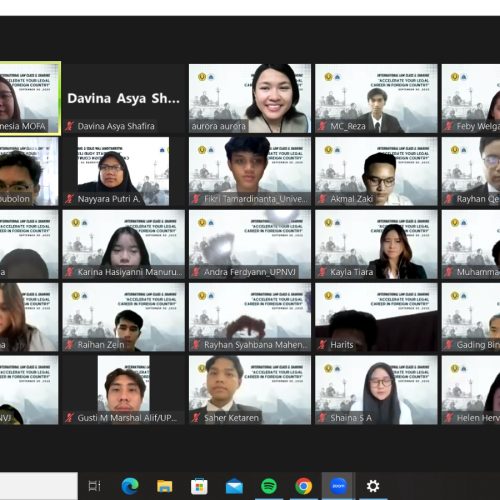Image resolution: width=500 pixels, height=500 pixels.
Task: Open Spotify from the taskbar
Action: click(x=269, y=486)
